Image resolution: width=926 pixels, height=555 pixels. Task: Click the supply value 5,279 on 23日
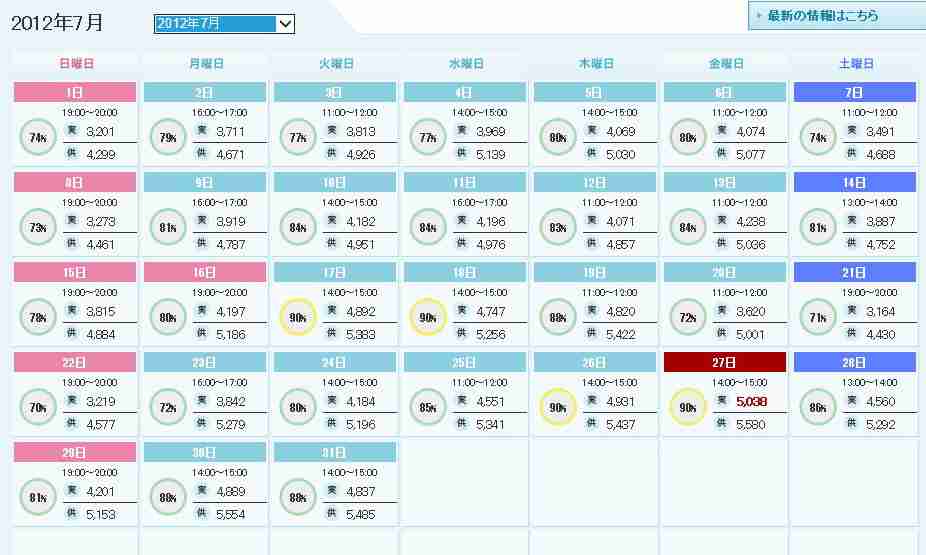[x=231, y=425]
